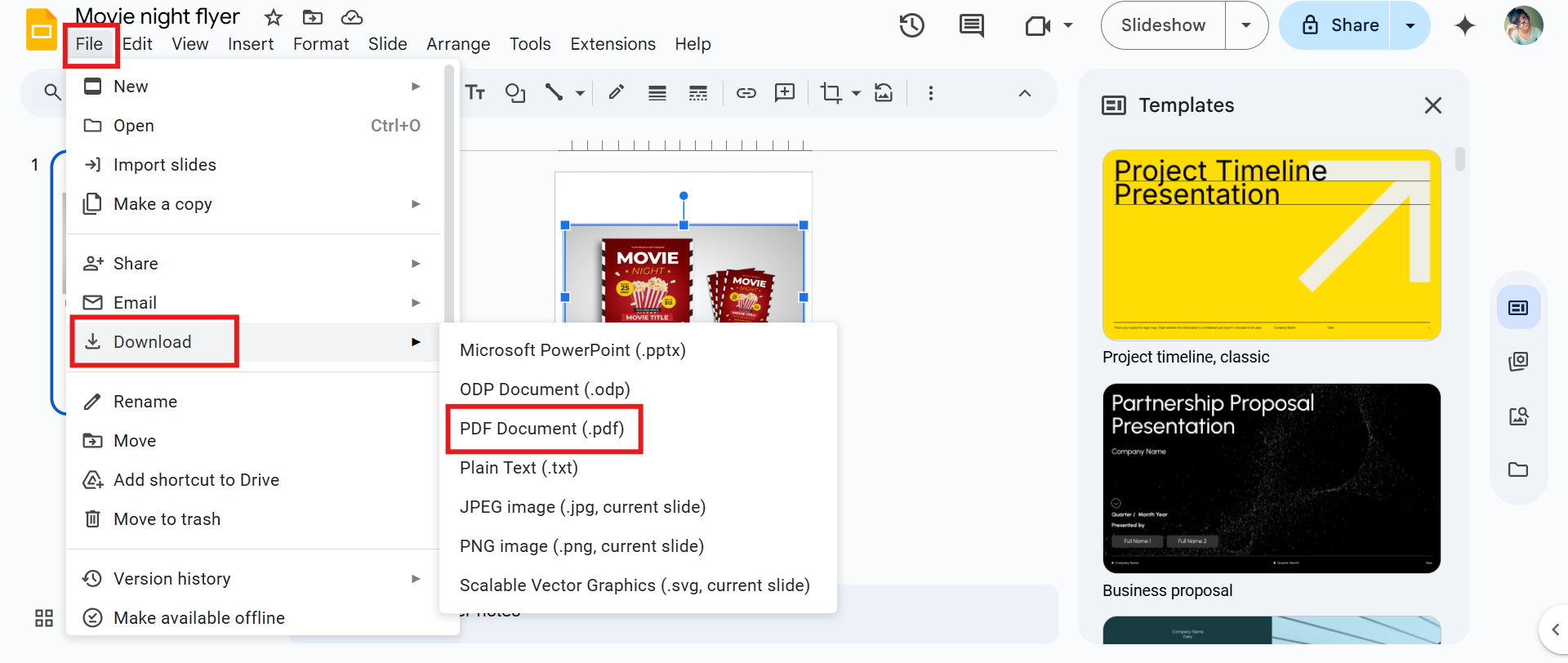Screen dimensions: 1568x663
Task: Choose Download in the File menu
Action: [x=253, y=342]
